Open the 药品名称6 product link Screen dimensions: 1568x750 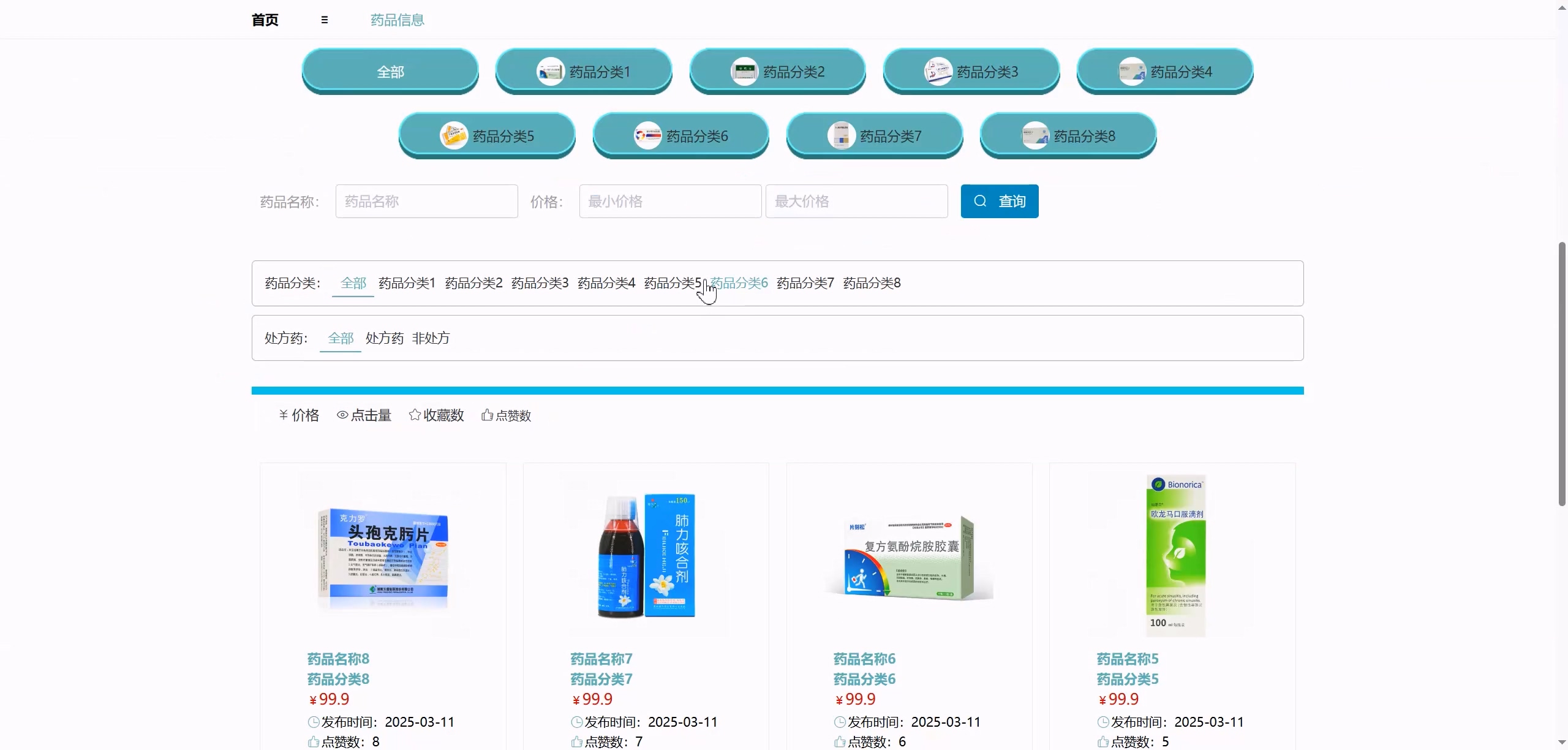864,659
